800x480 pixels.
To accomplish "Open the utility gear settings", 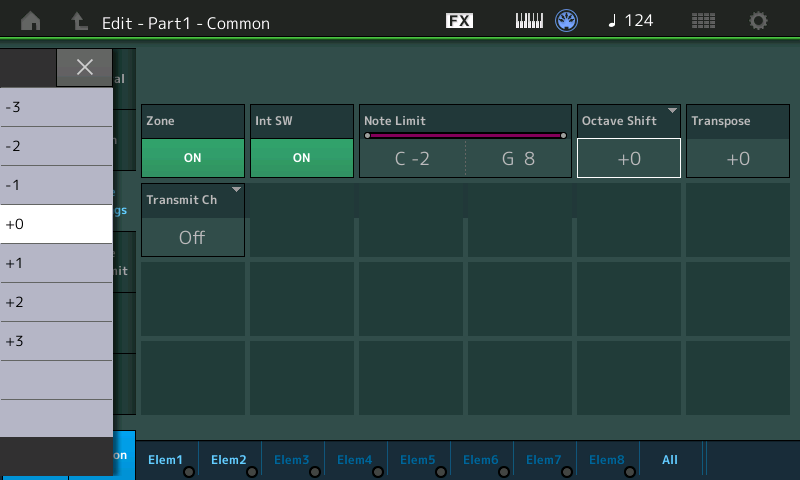I will coord(759,20).
